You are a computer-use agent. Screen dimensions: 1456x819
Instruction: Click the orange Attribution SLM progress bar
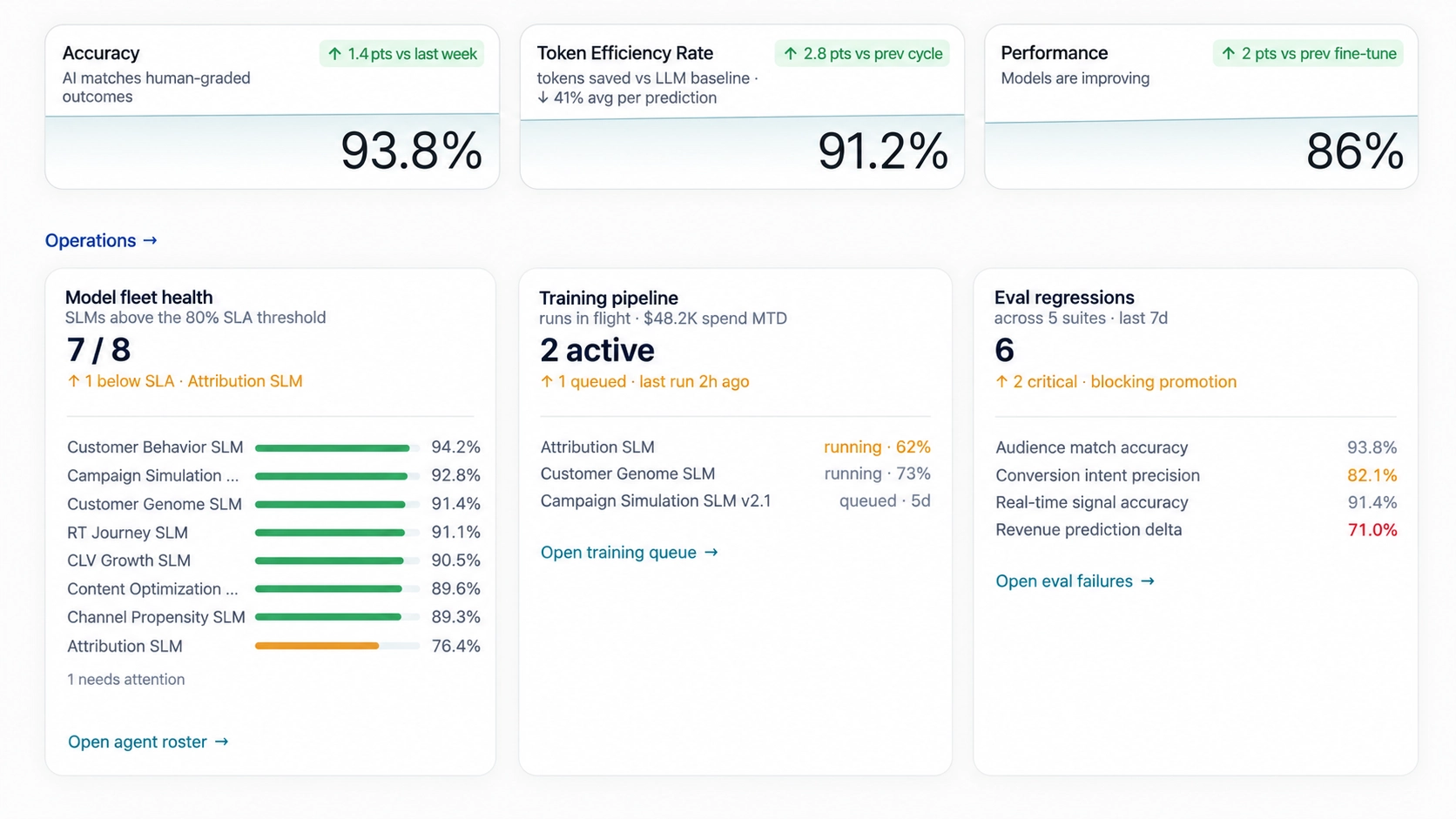[x=337, y=646]
